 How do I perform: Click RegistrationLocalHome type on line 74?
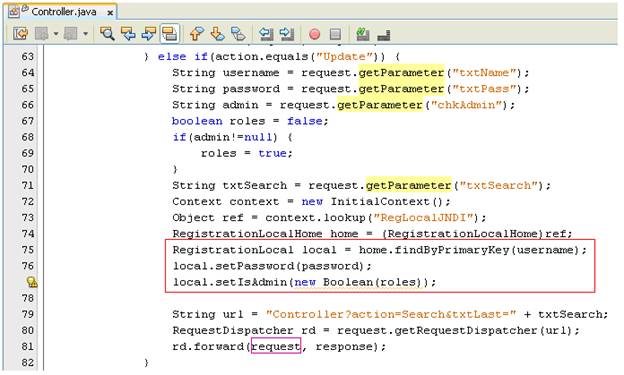point(247,234)
